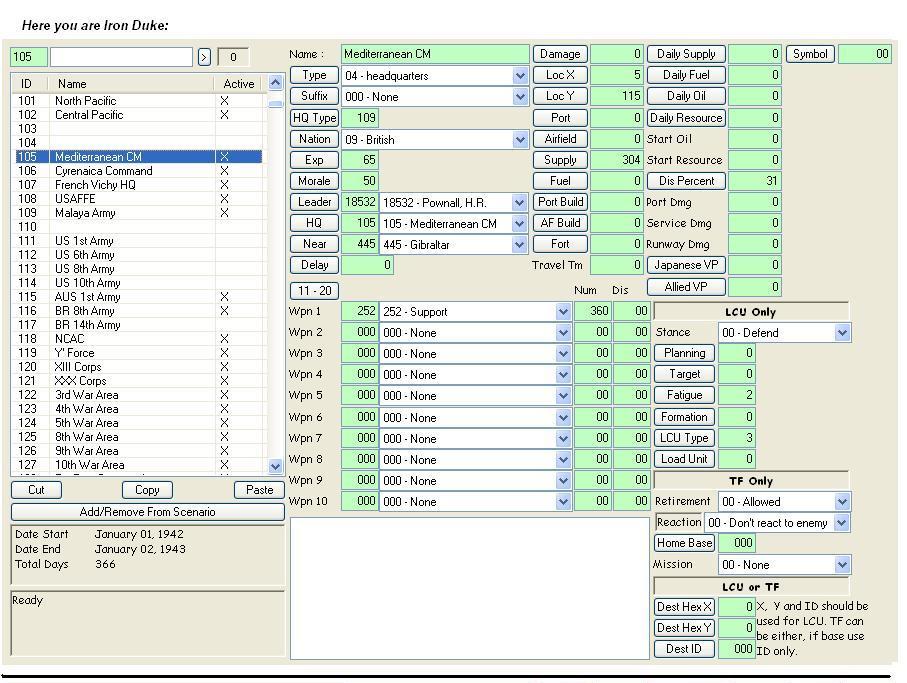Click the HQ Type button
Screen dimensions: 907x683
(314, 118)
